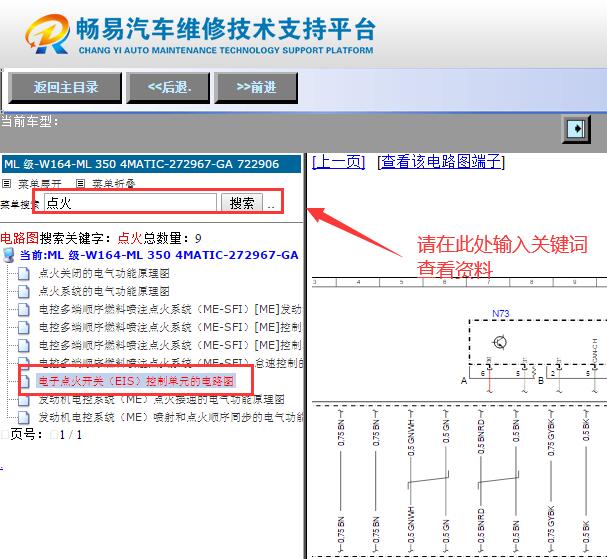Click the 搜索 search button
Image resolution: width=607 pixels, height=559 pixels.
pyautogui.click(x=242, y=202)
